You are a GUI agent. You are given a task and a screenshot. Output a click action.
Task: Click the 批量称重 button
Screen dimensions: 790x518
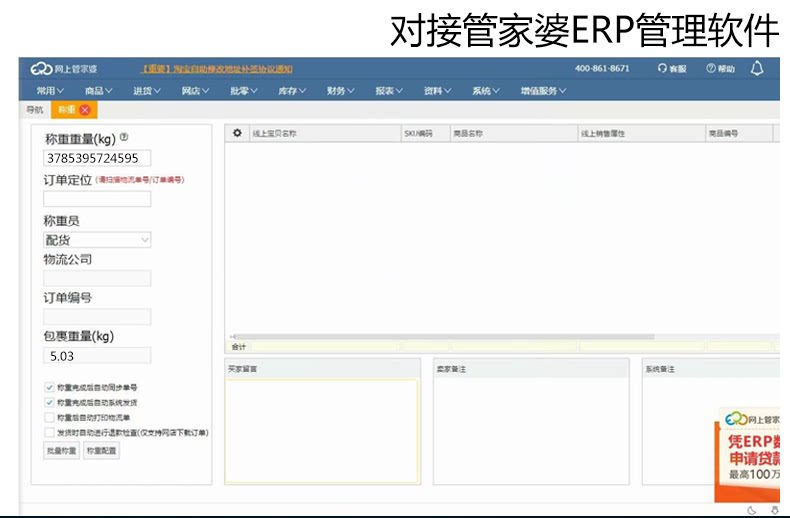point(61,450)
